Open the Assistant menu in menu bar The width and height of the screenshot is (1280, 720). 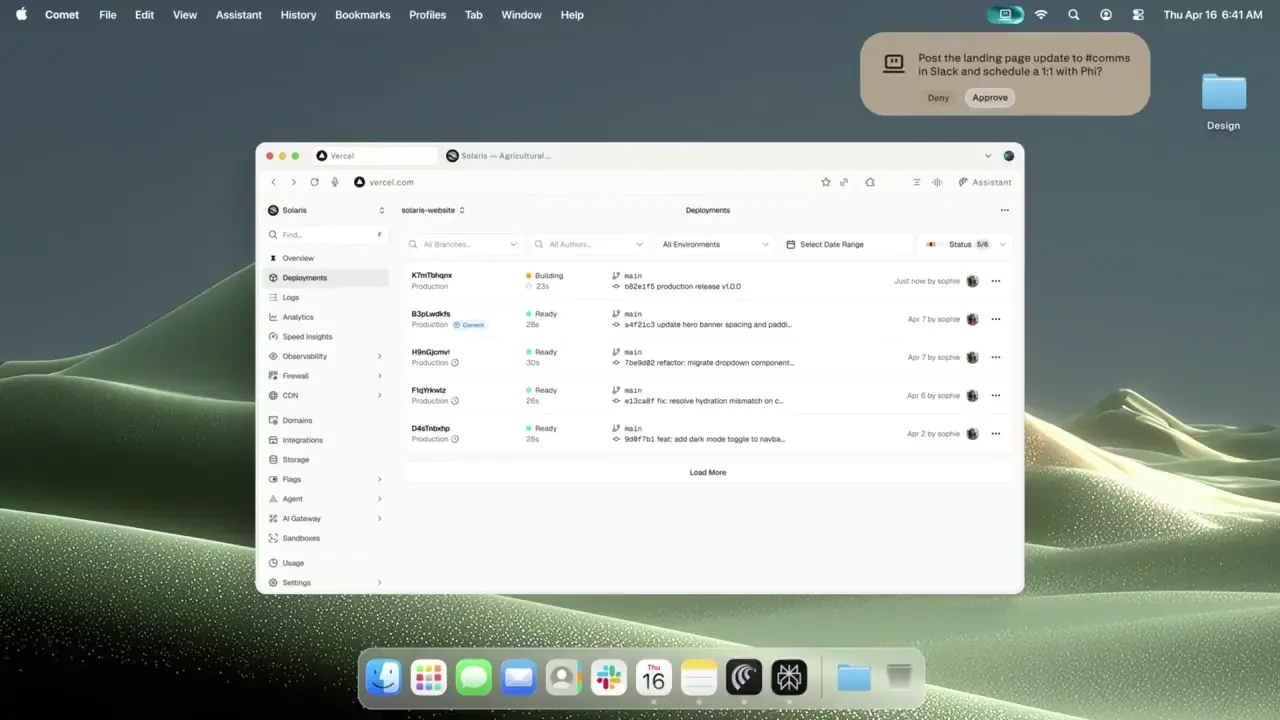tap(239, 15)
